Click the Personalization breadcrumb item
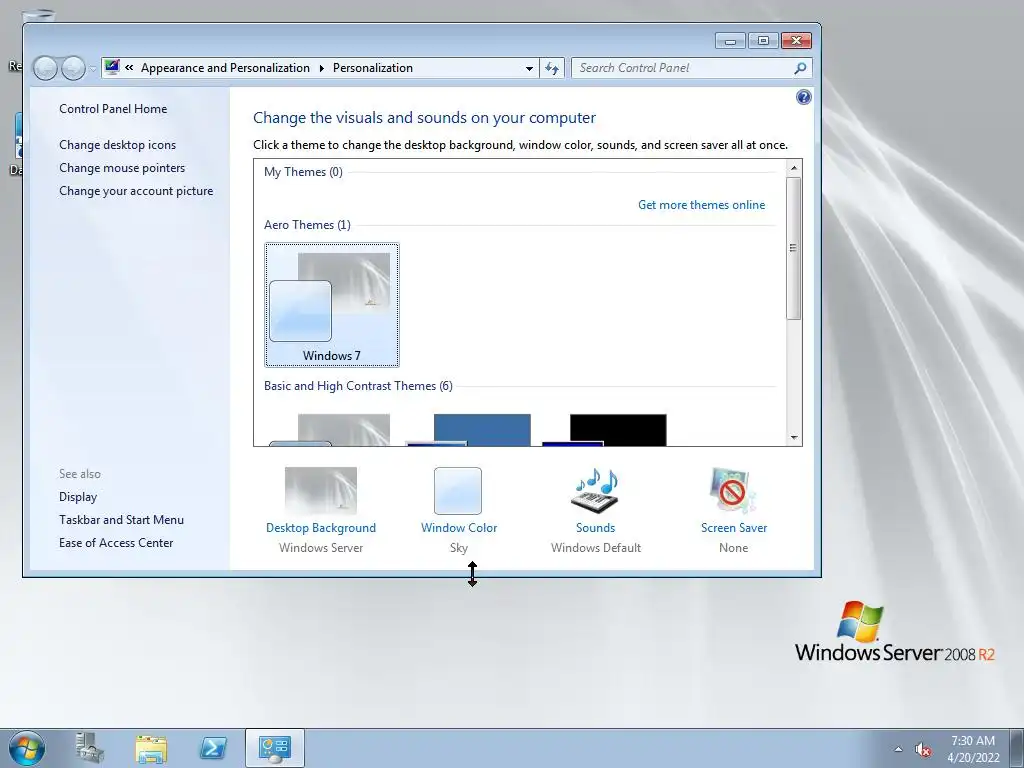 [372, 68]
